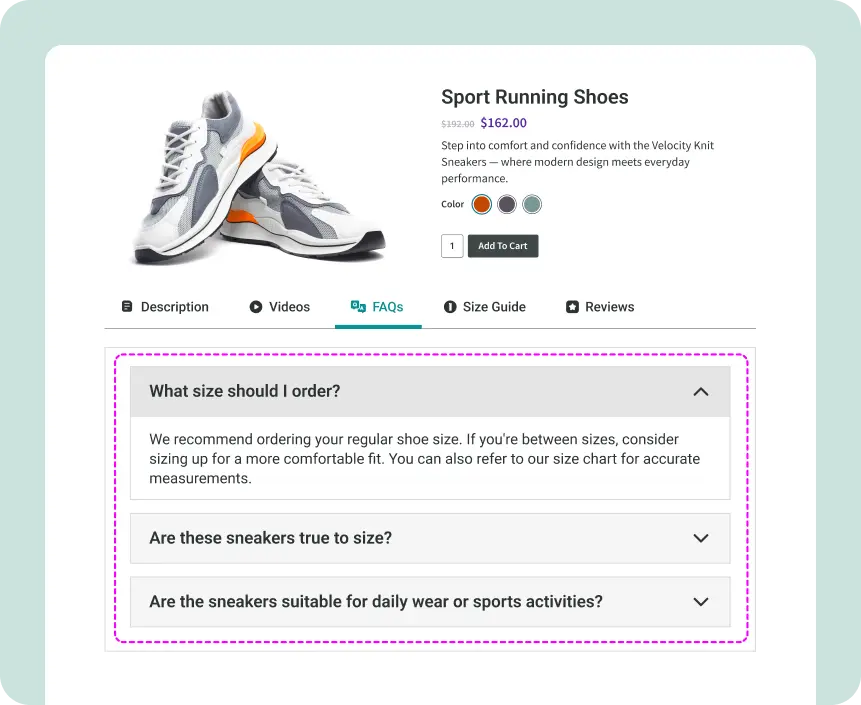This screenshot has height=705, width=861.
Task: Click the "Are these sneakers true to size?" text
Action: click(x=270, y=538)
